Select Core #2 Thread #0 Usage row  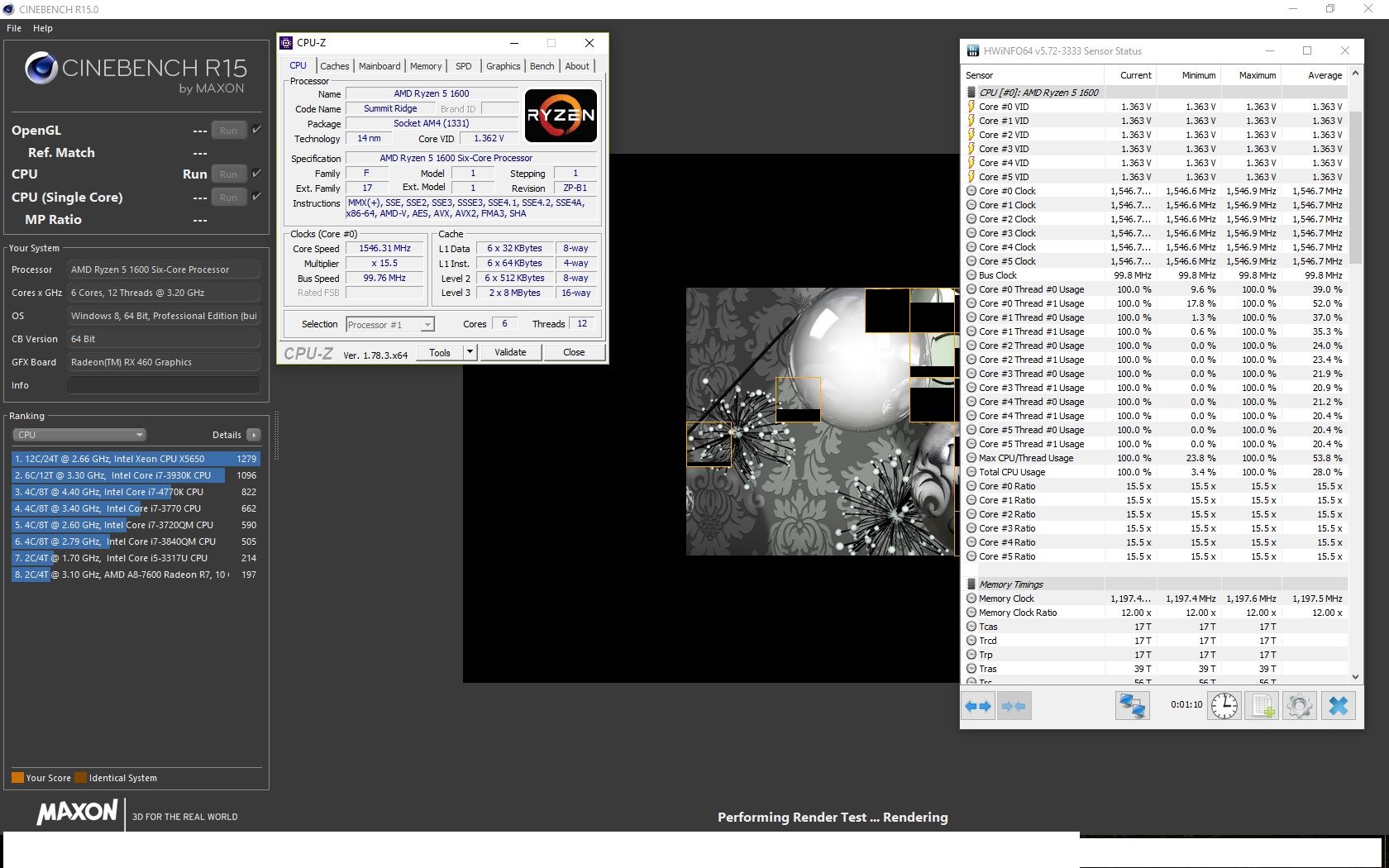point(1156,346)
